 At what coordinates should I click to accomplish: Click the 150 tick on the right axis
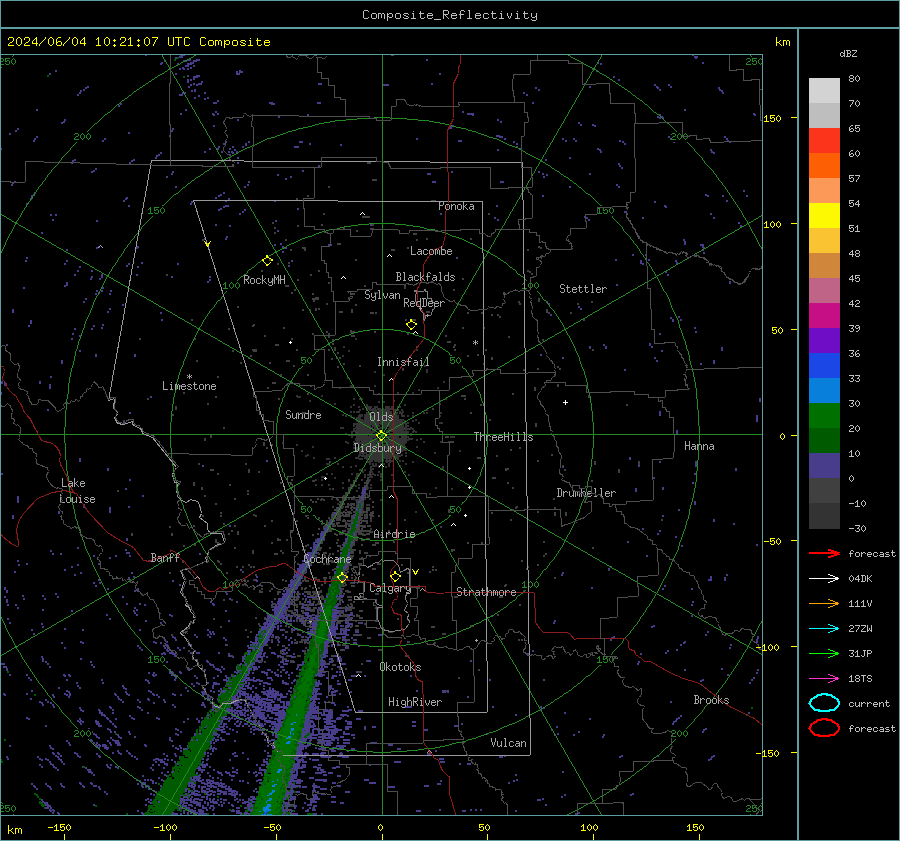[772, 118]
